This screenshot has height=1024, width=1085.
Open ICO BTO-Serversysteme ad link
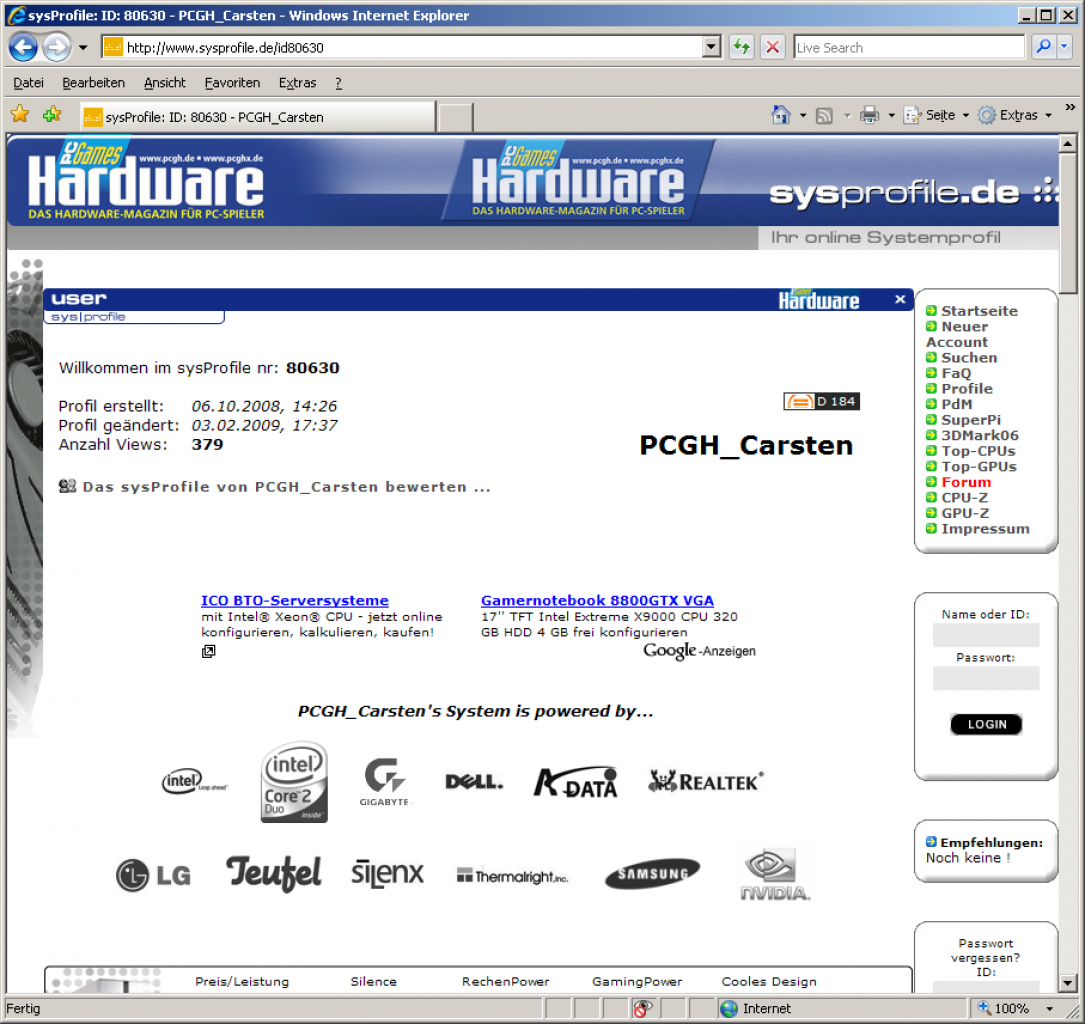click(295, 601)
